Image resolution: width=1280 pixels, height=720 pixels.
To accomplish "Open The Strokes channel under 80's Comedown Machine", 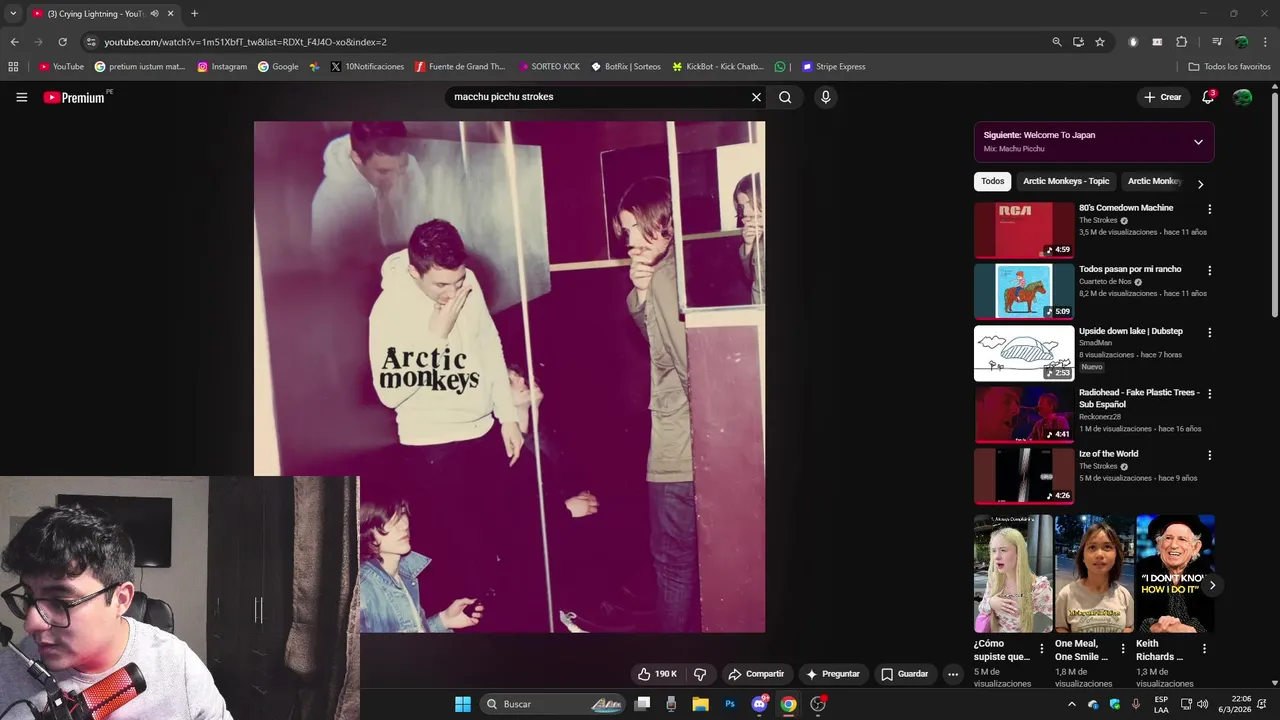I will (x=1098, y=220).
